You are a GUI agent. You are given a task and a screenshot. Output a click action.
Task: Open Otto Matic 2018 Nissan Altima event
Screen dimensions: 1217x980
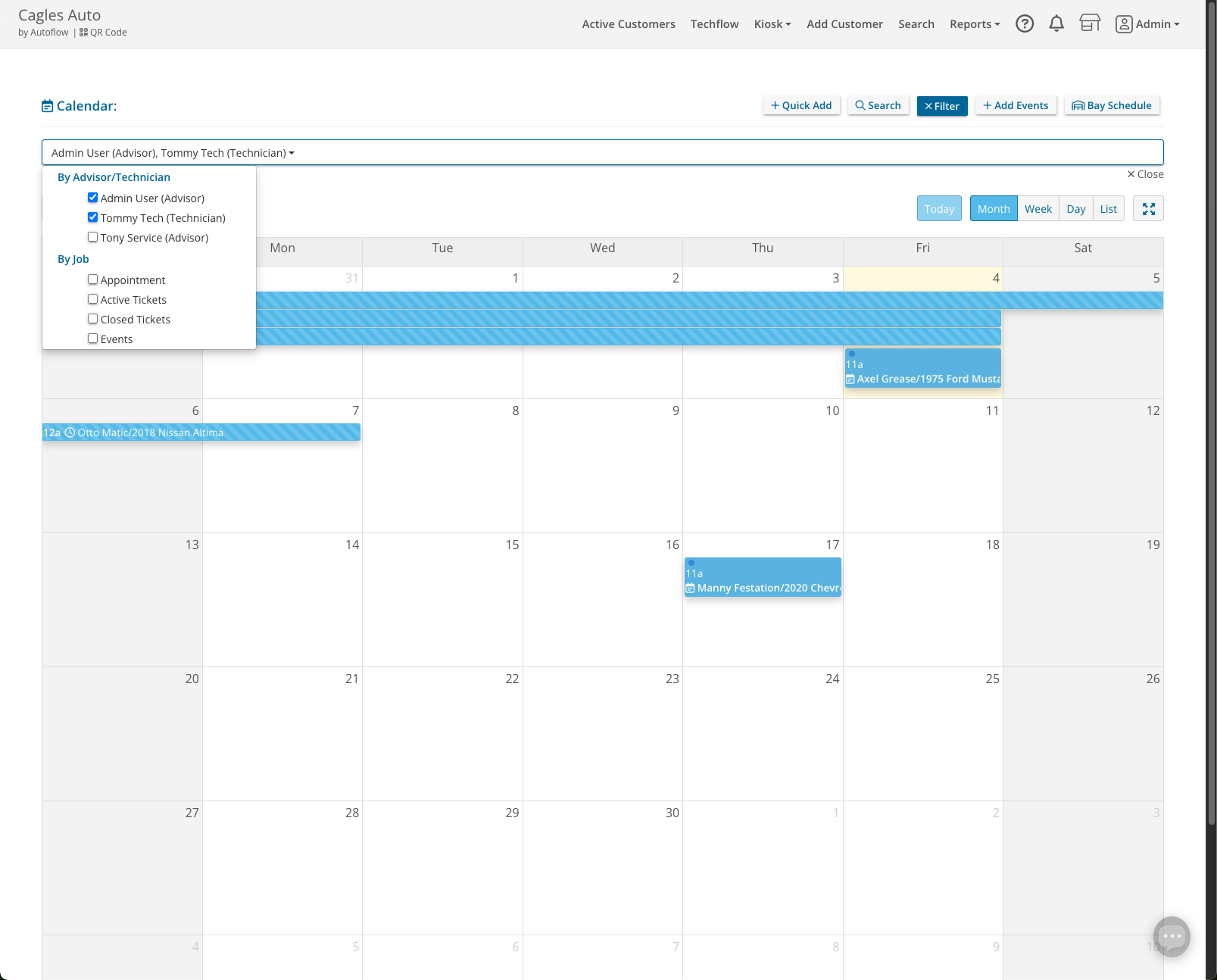pos(201,432)
